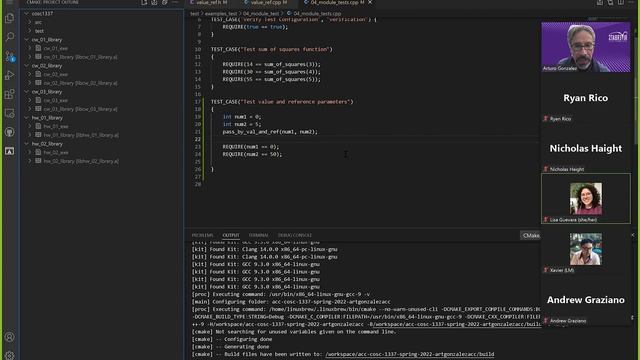Click third CMake Project Outline header action icon
The height and width of the screenshot is (360, 640).
click(164, 2)
